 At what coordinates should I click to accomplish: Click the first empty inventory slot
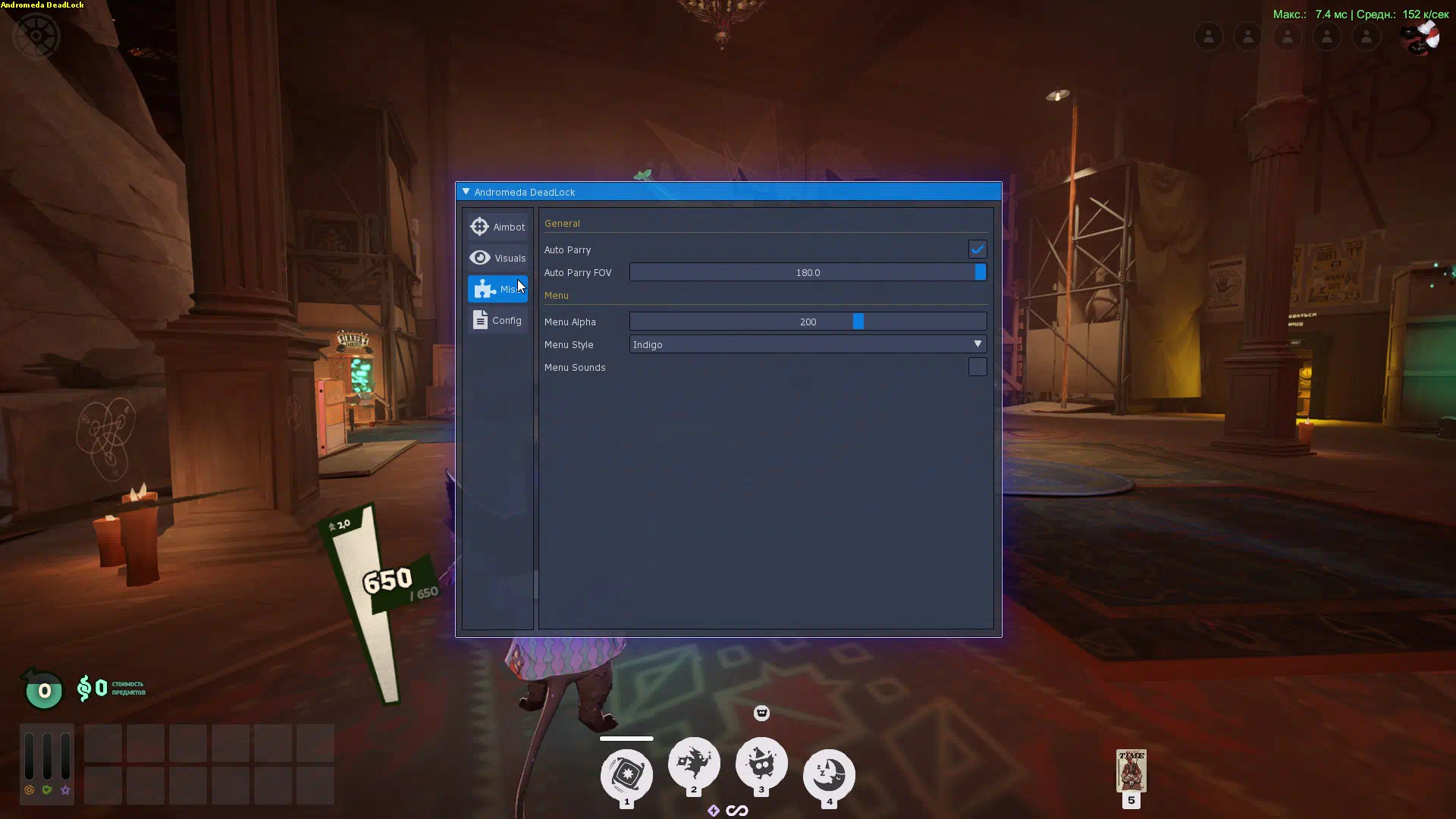tap(103, 743)
